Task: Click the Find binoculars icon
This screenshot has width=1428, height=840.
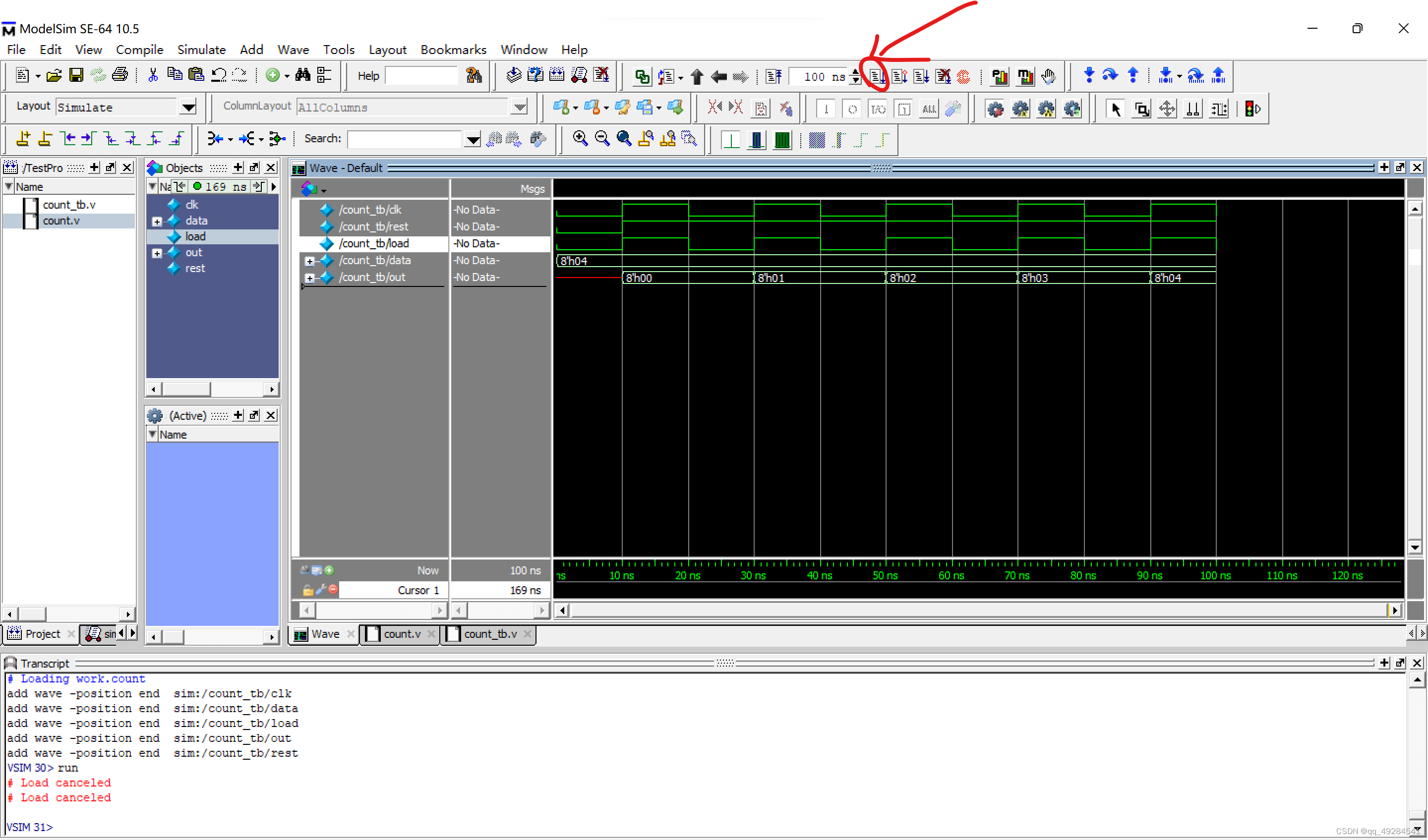Action: 302,75
